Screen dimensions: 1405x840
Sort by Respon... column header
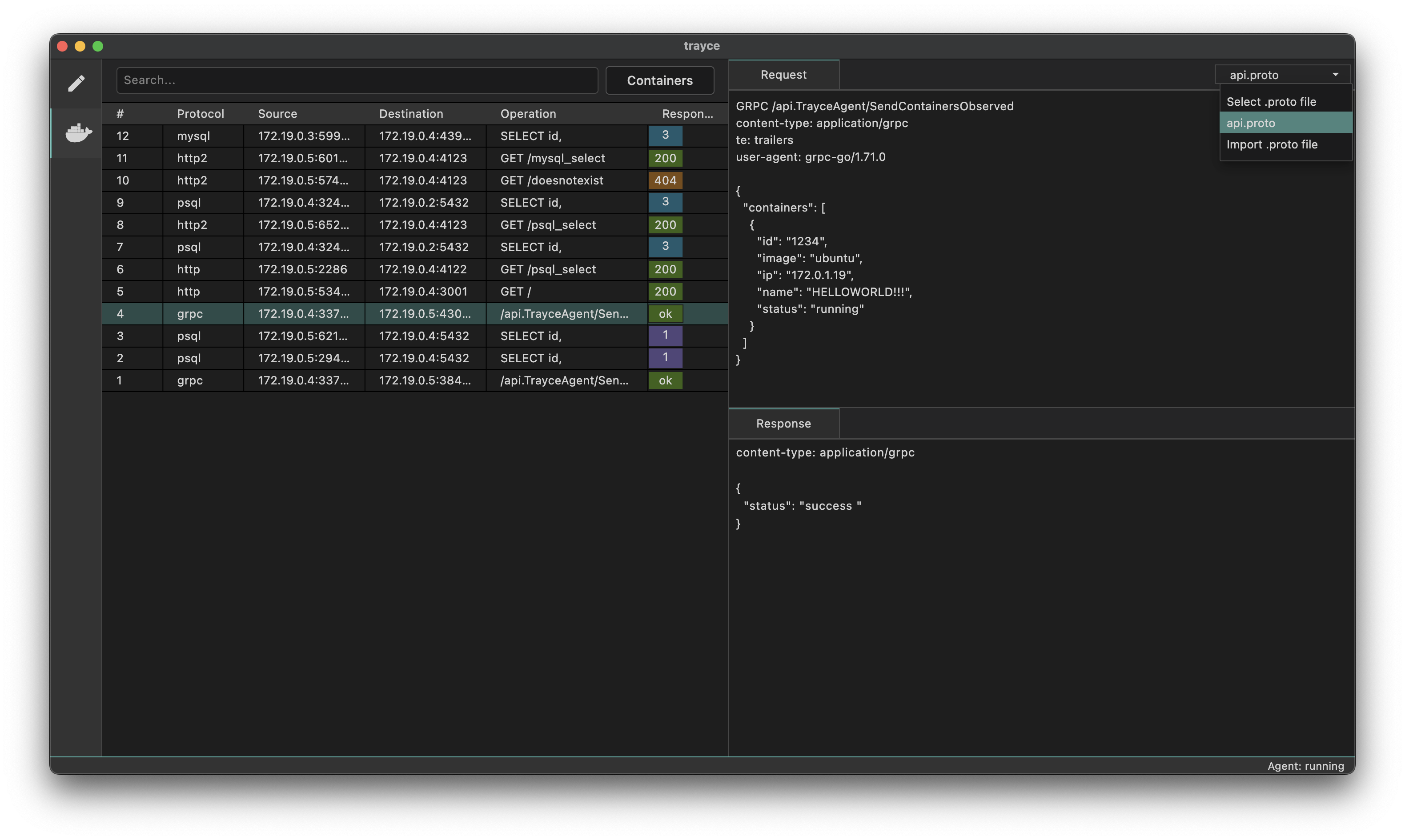point(687,114)
